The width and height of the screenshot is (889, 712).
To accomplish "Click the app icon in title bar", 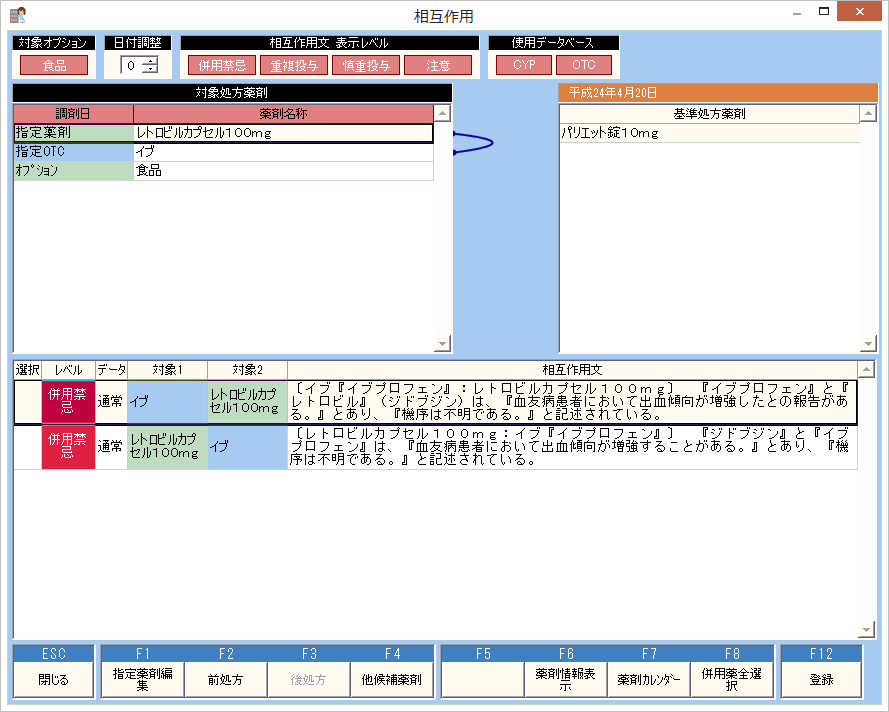I will pos(18,15).
